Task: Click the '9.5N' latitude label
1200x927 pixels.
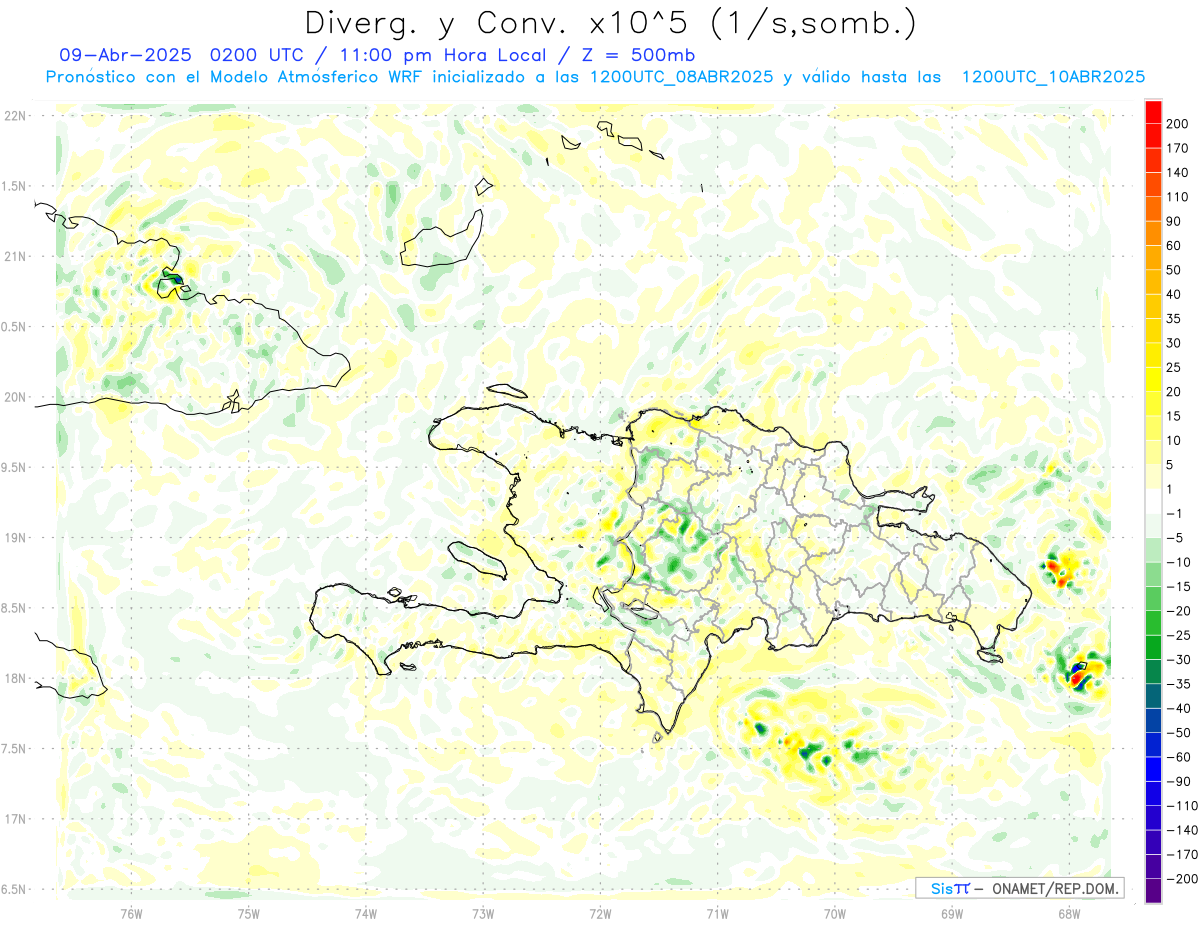Action: [x=14, y=467]
